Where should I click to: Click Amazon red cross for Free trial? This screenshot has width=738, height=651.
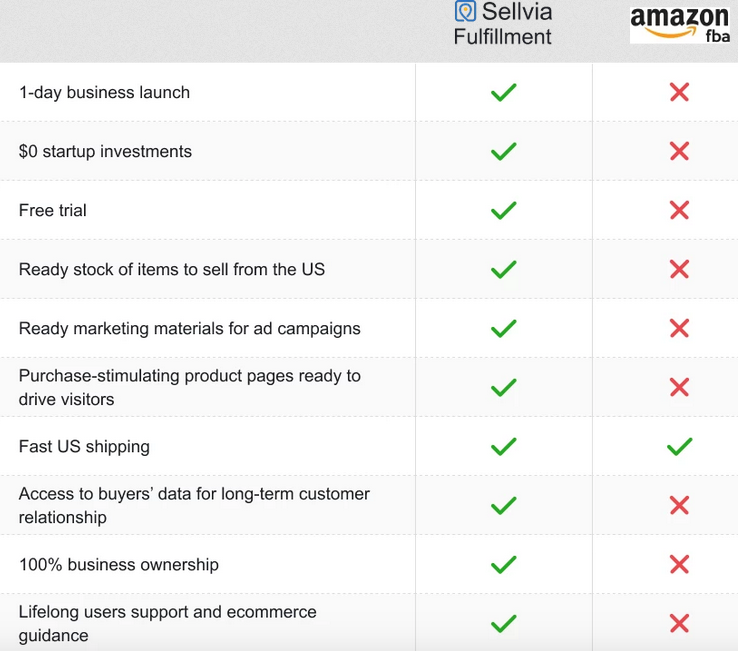click(679, 210)
